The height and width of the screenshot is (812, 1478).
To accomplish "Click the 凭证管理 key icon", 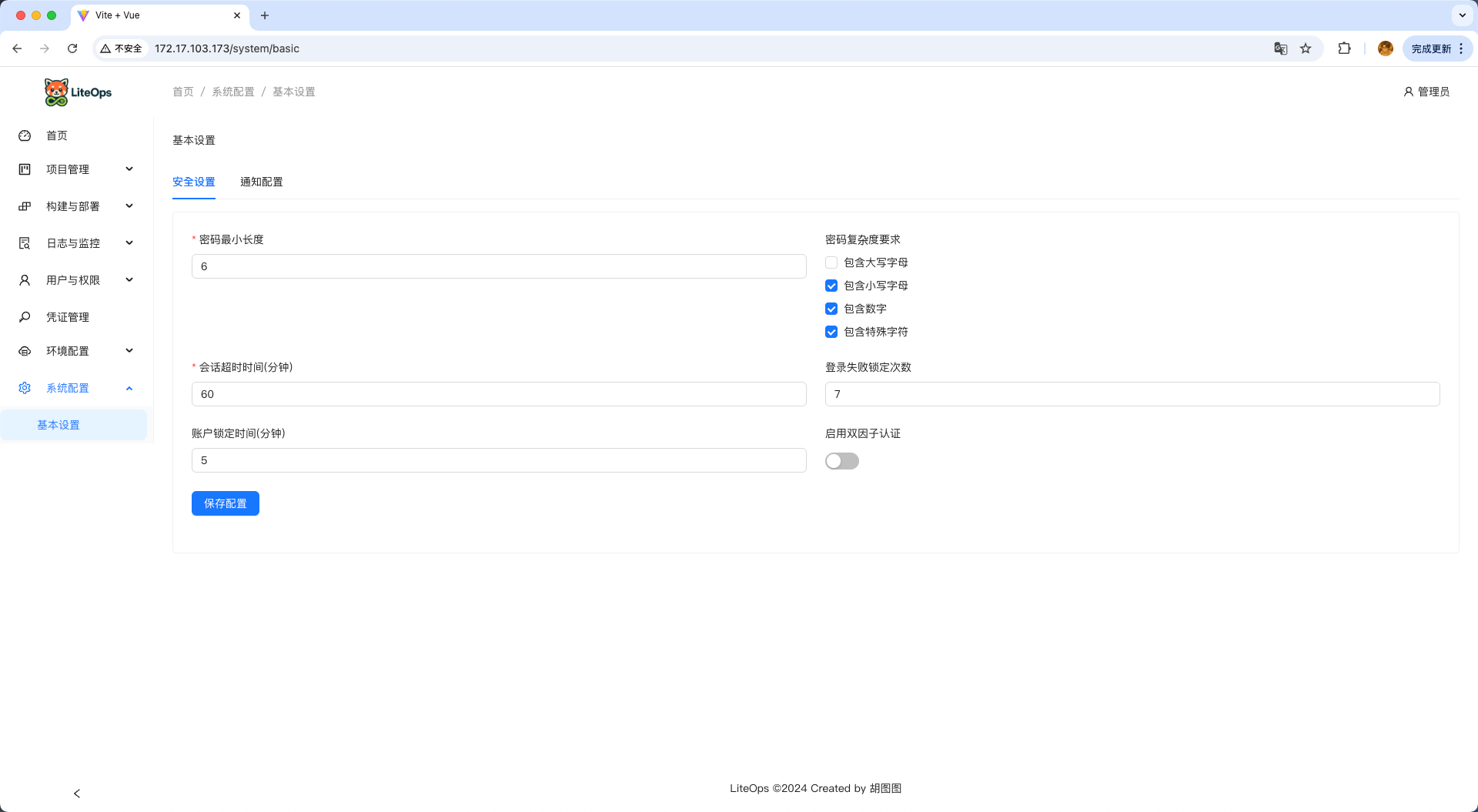I will pyautogui.click(x=25, y=317).
